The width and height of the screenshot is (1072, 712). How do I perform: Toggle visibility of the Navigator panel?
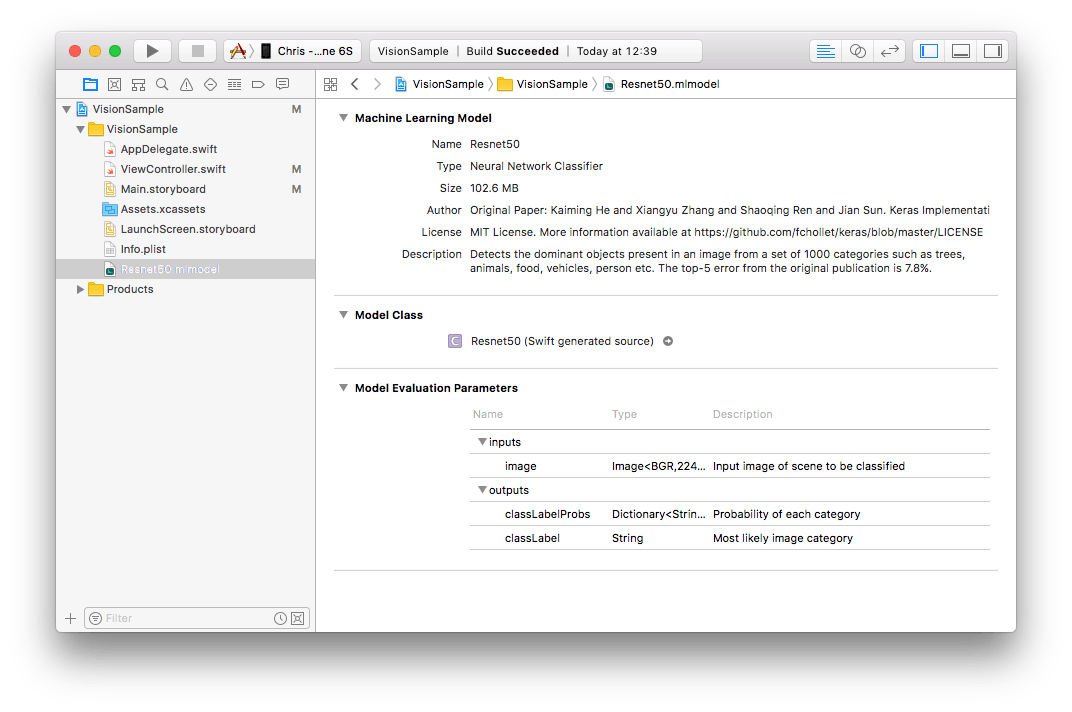[928, 50]
